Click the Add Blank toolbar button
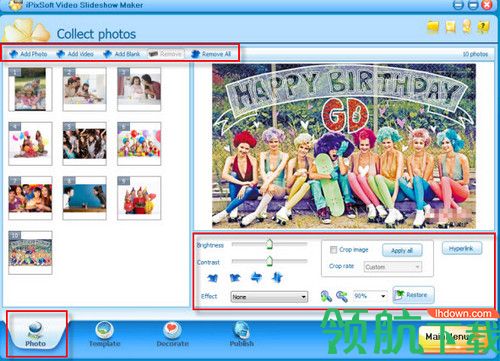This screenshot has width=500, height=361. coord(122,54)
